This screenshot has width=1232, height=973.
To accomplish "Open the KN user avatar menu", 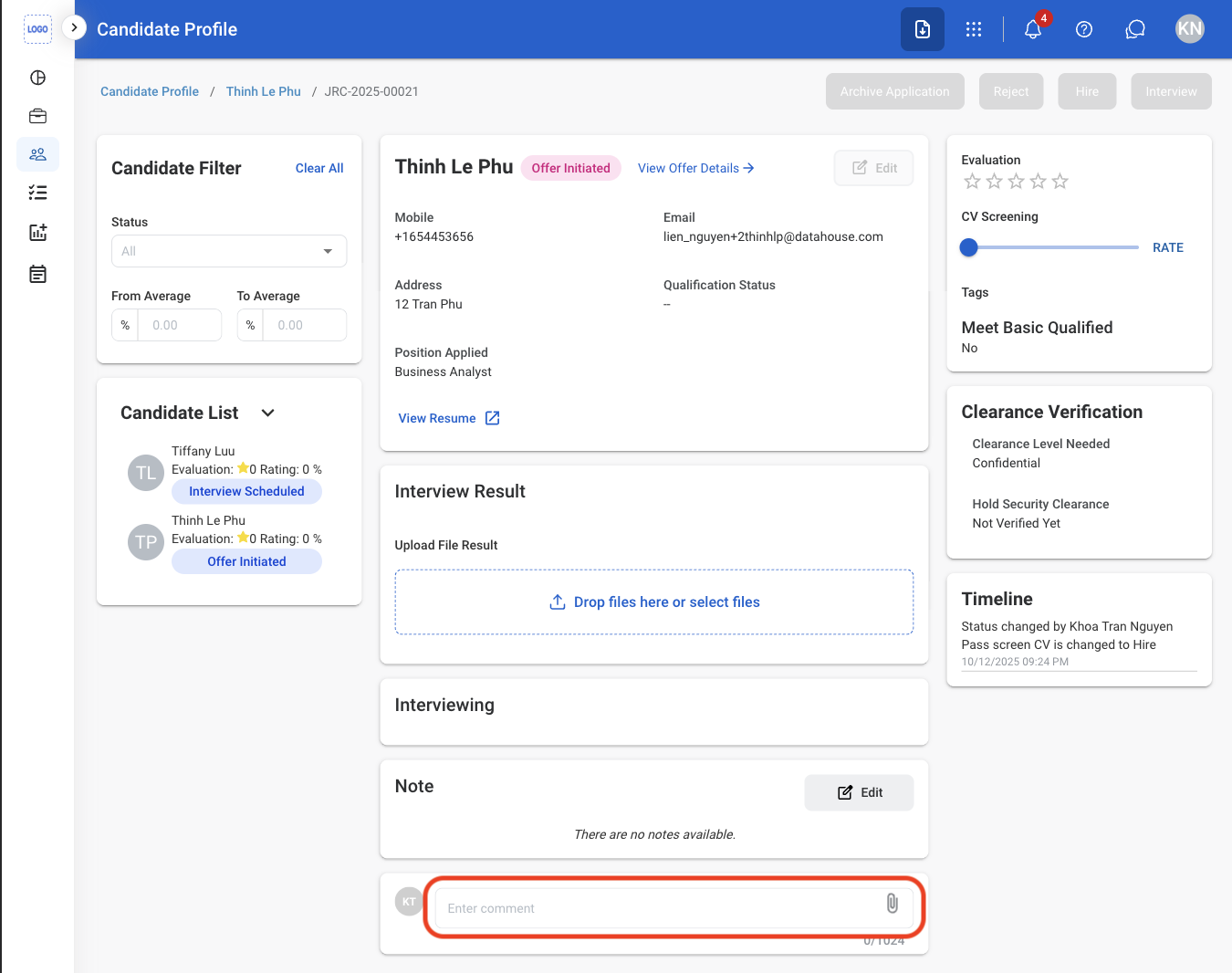I will point(1190,29).
